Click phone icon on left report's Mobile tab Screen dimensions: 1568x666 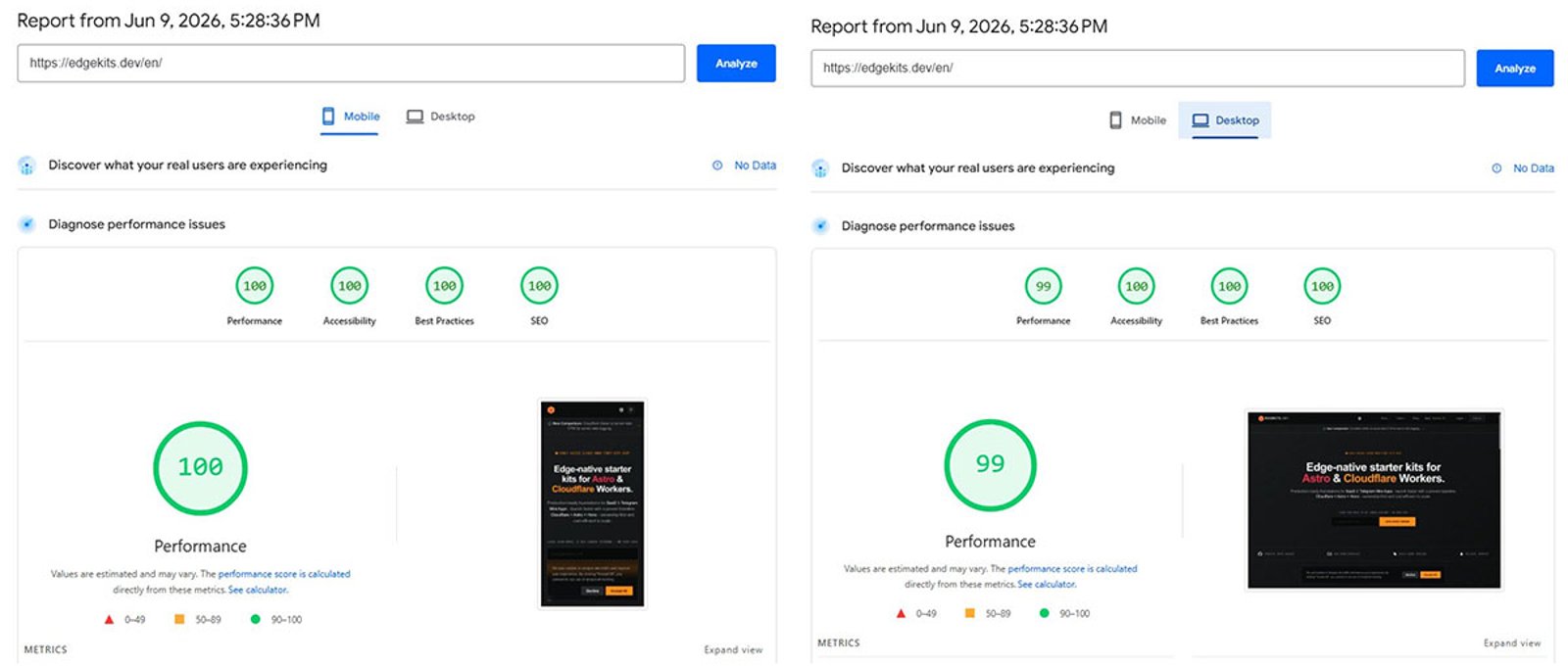point(328,117)
